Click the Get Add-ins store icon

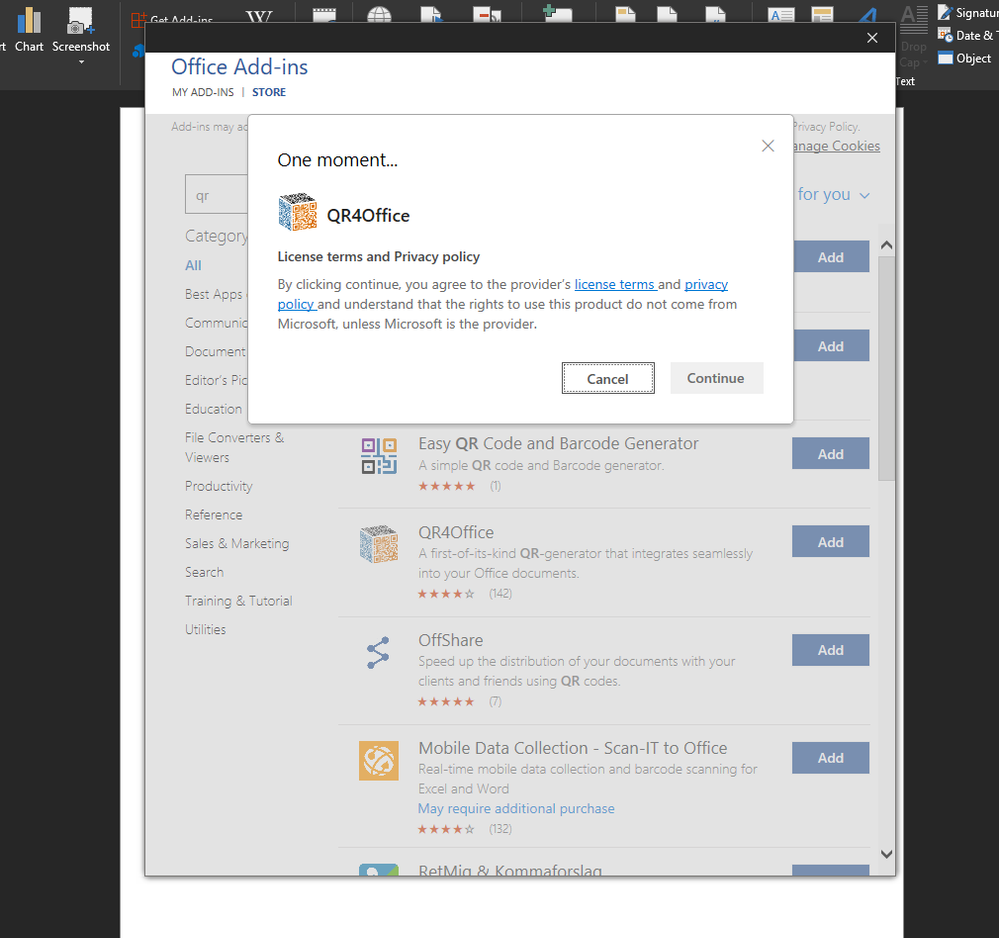coord(138,20)
